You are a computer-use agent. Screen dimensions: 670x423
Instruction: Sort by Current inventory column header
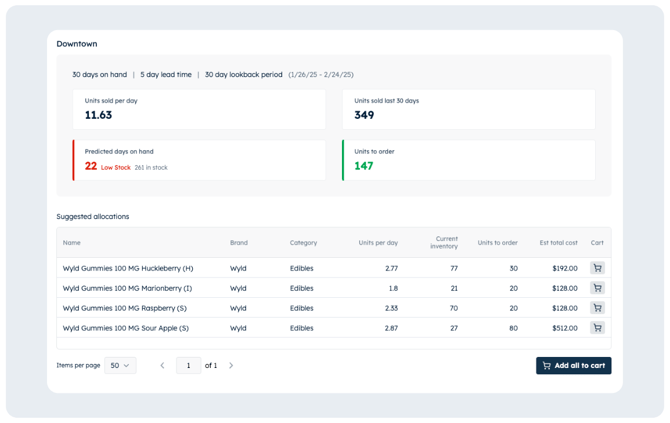coord(445,243)
